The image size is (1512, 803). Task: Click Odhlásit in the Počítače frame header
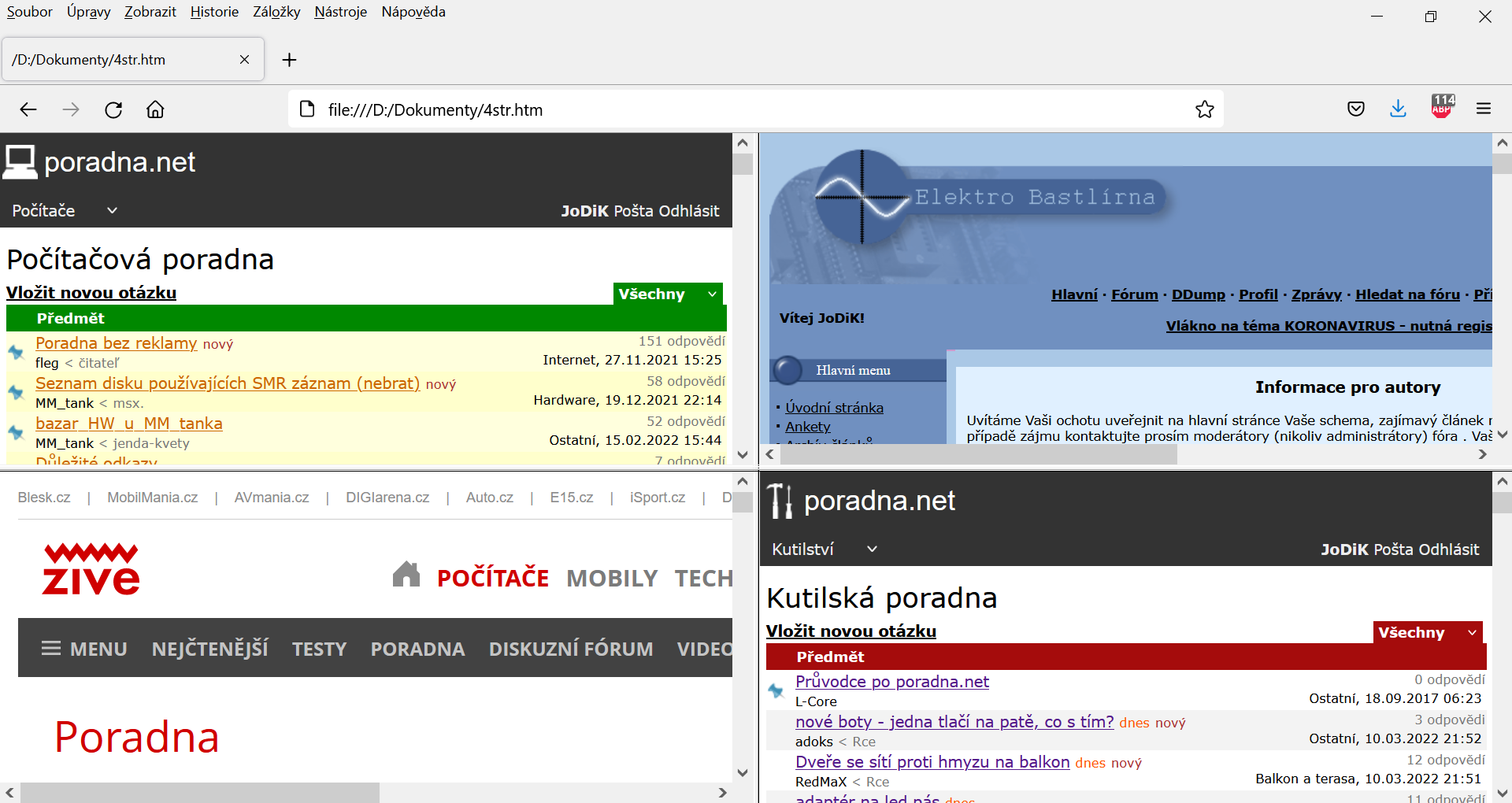click(689, 211)
